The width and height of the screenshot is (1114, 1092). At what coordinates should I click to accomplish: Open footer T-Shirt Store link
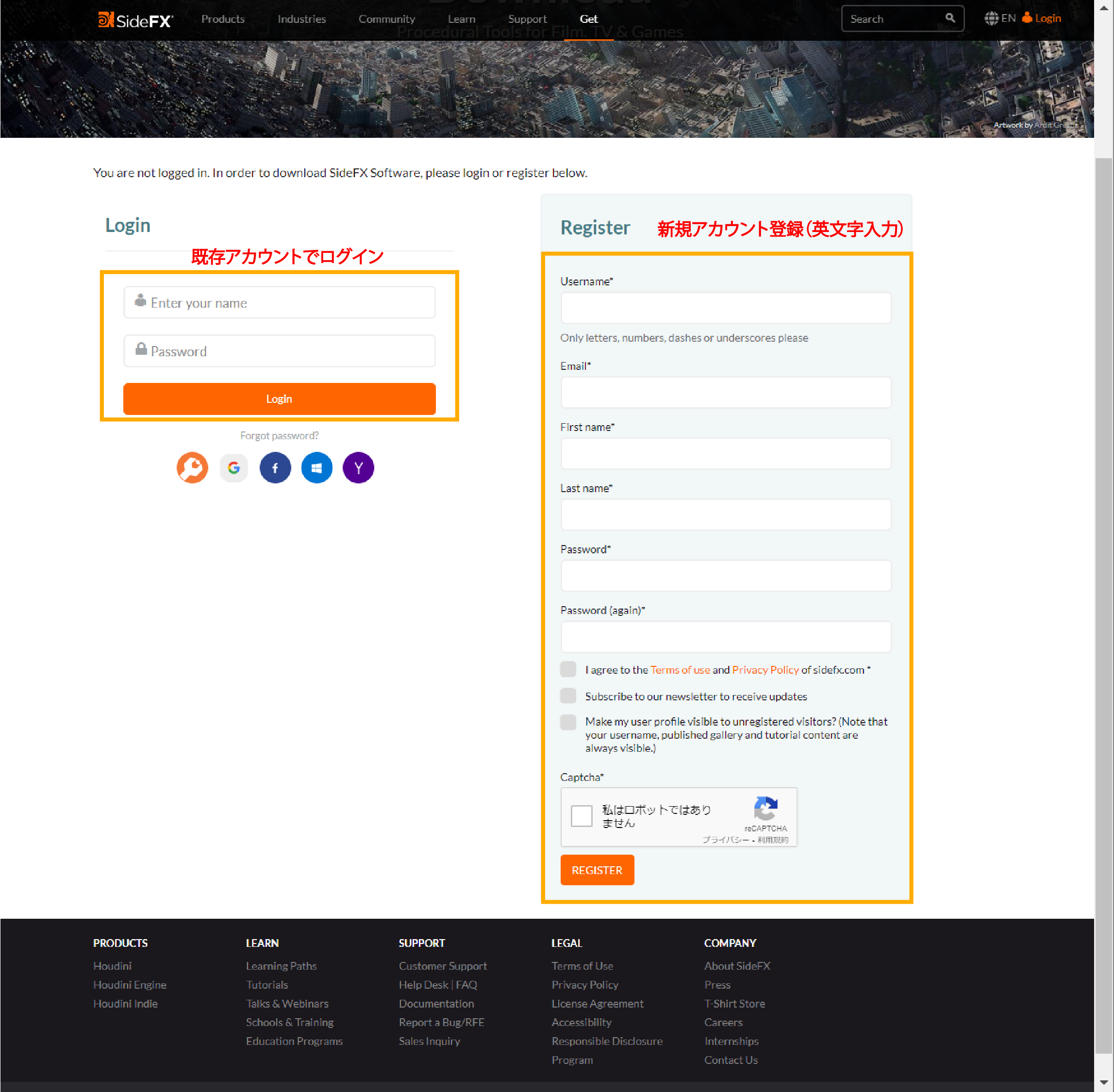735,1004
